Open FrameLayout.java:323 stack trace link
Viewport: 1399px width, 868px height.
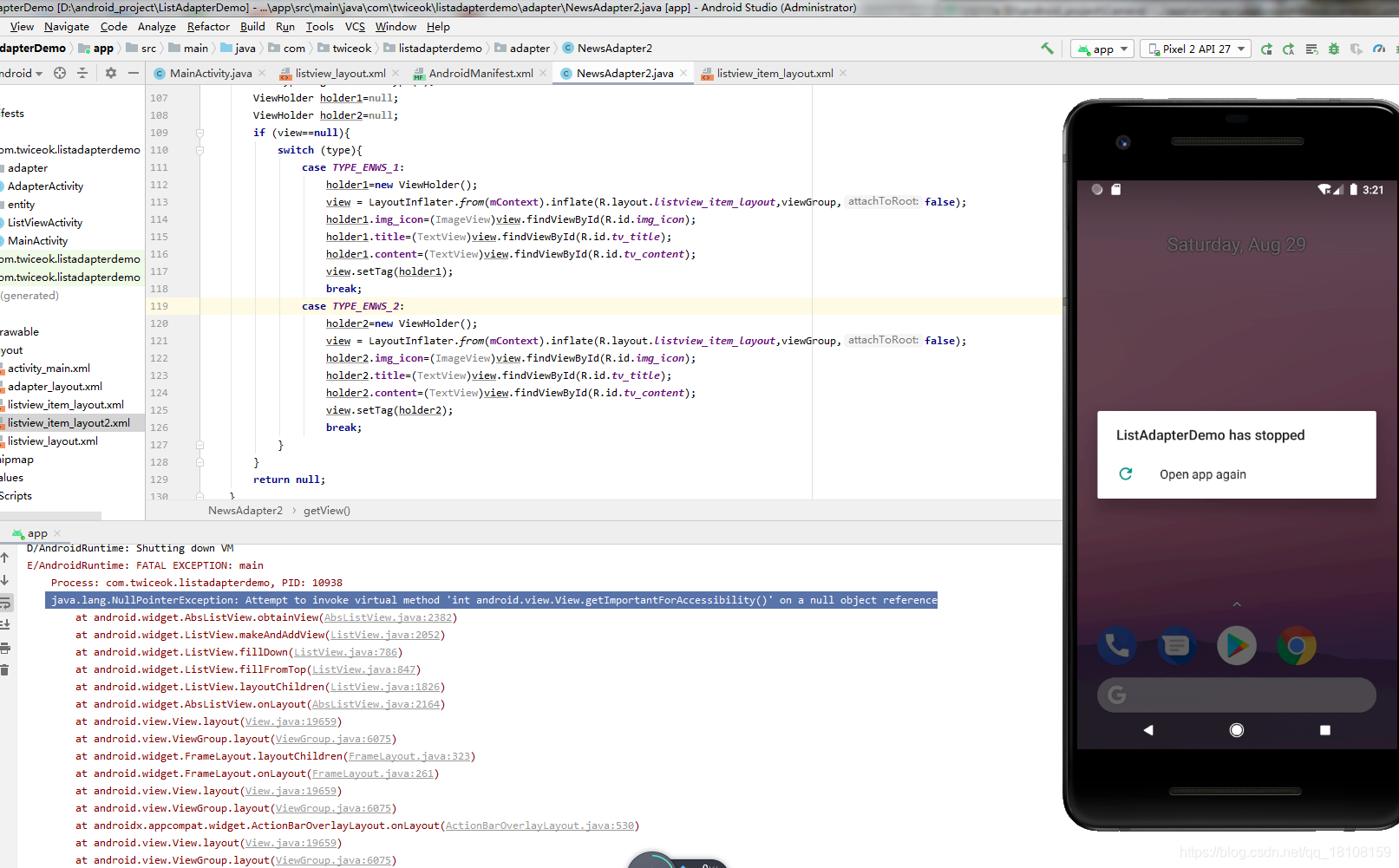[x=409, y=756]
